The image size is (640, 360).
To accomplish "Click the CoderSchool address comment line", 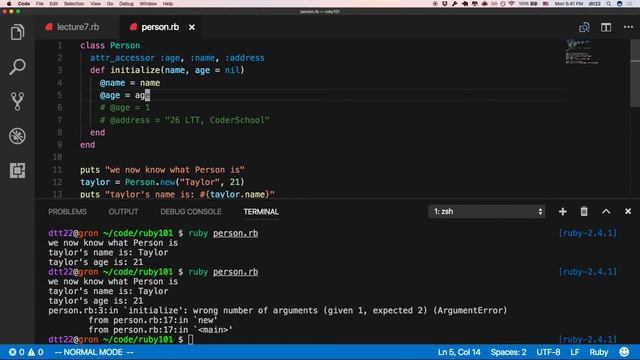I will tap(184, 120).
